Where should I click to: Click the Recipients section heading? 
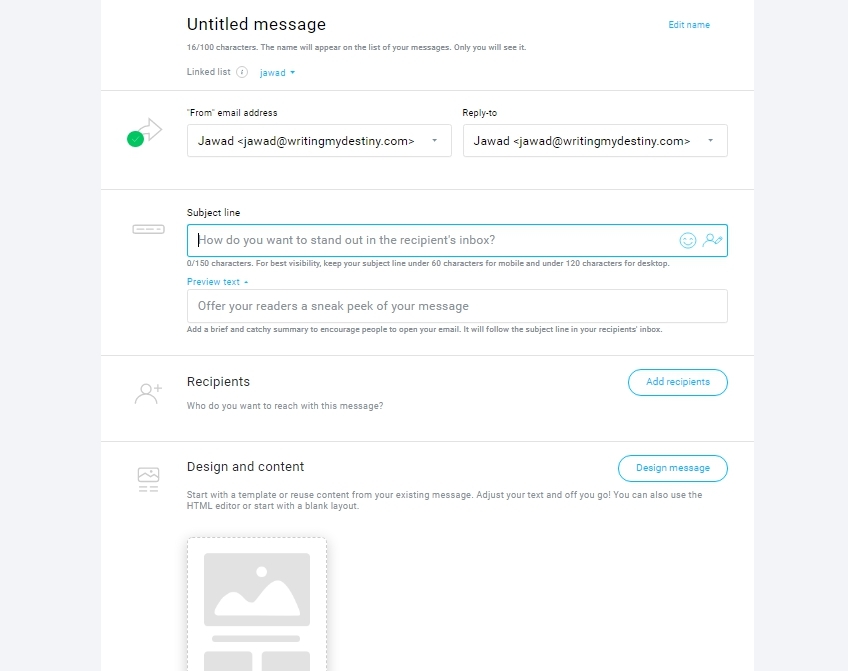218,382
